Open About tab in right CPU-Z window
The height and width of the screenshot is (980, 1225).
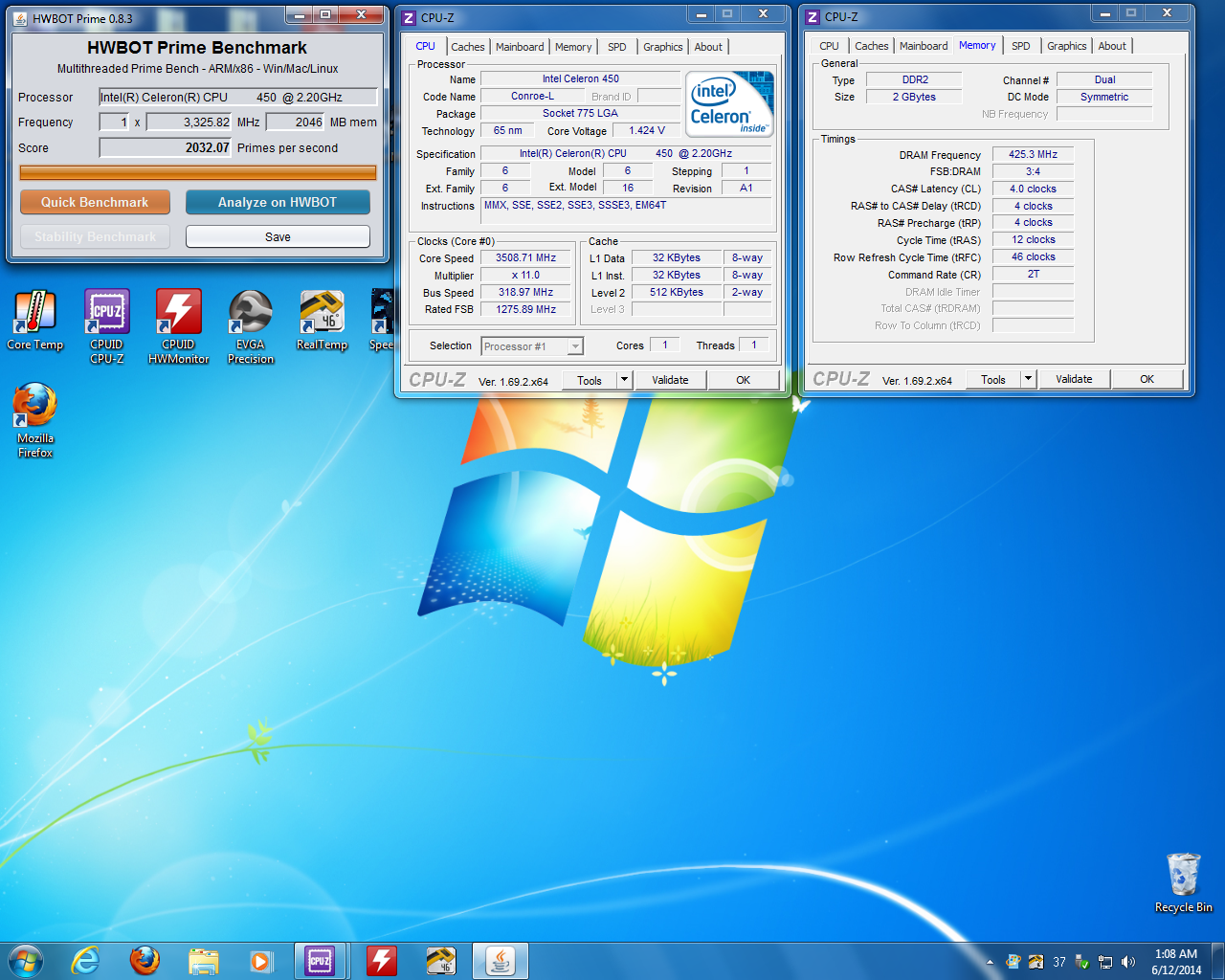1112,46
